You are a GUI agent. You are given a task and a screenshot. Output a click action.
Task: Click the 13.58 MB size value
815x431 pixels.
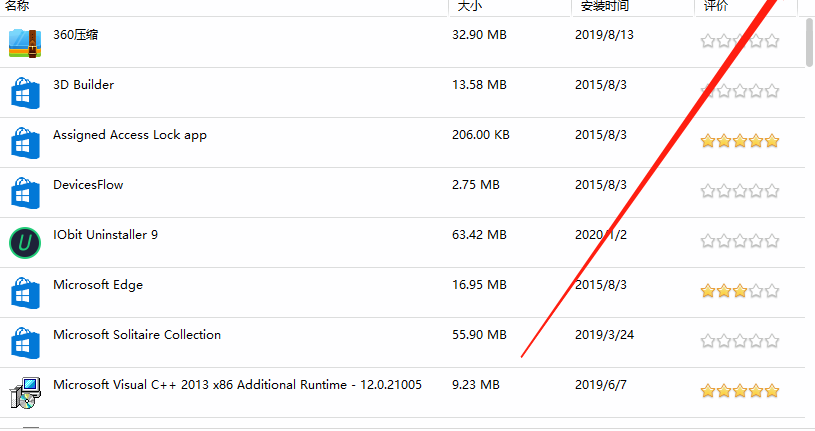[x=479, y=85]
